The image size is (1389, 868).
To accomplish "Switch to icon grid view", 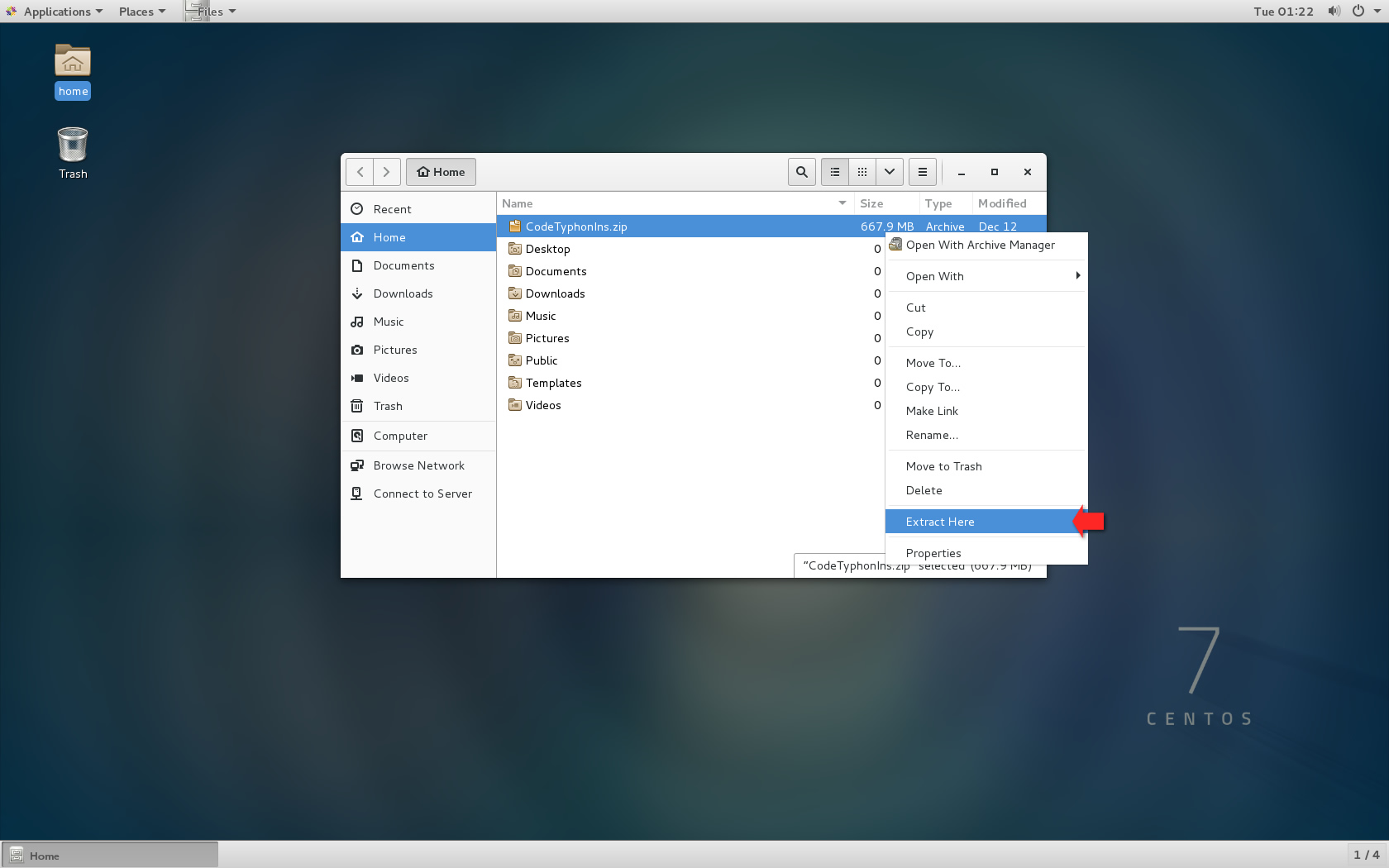I will 862,172.
